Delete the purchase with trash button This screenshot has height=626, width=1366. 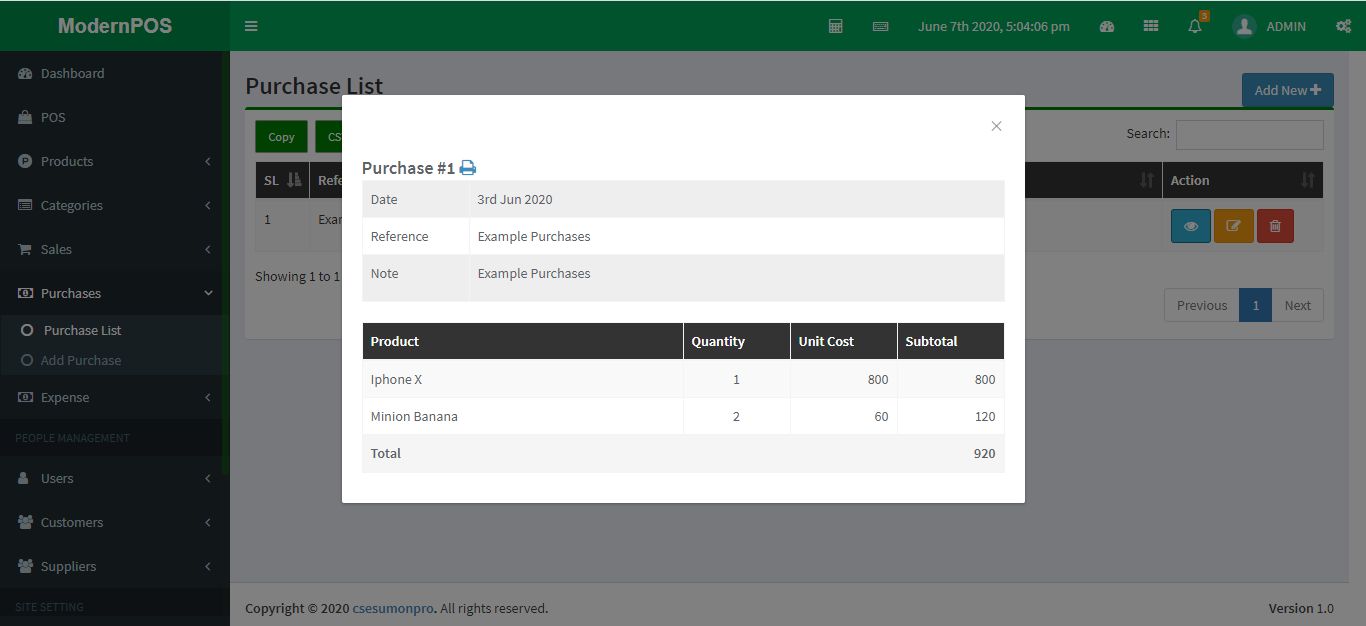pos(1275,226)
